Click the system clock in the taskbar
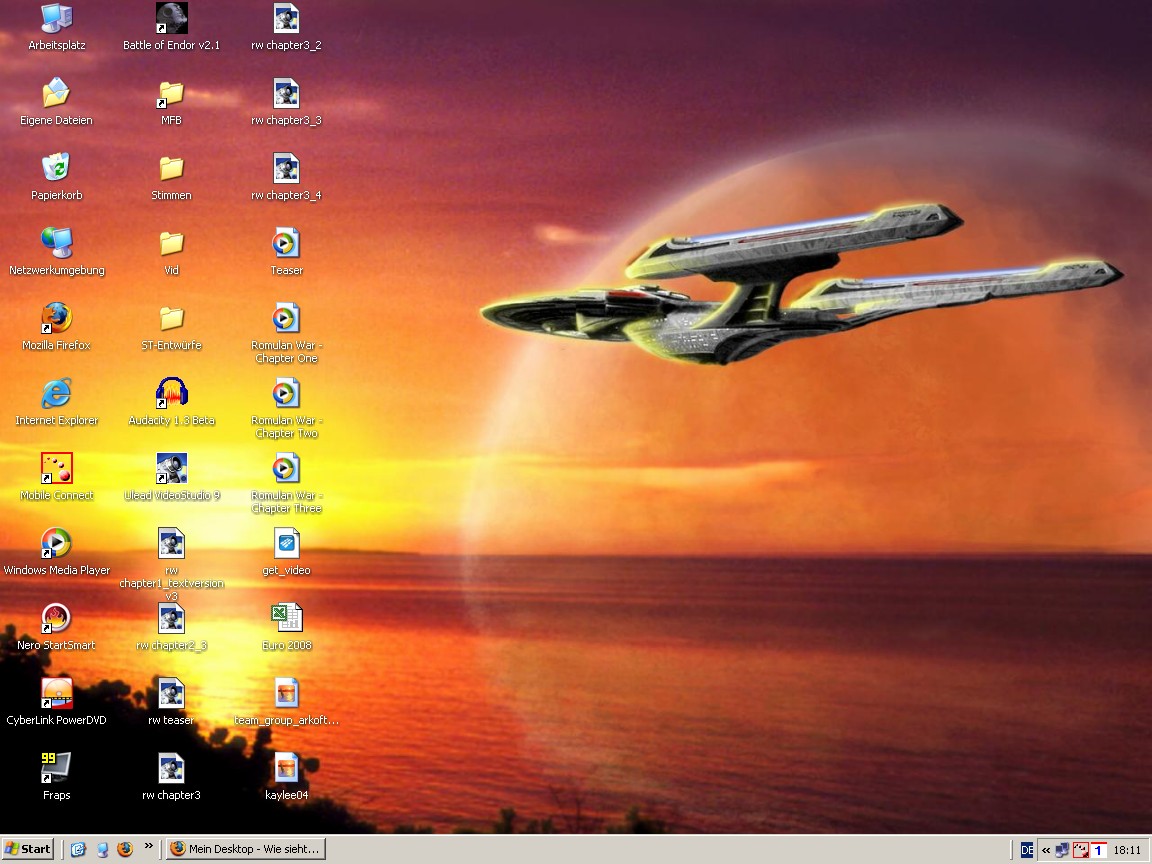 (1127, 850)
